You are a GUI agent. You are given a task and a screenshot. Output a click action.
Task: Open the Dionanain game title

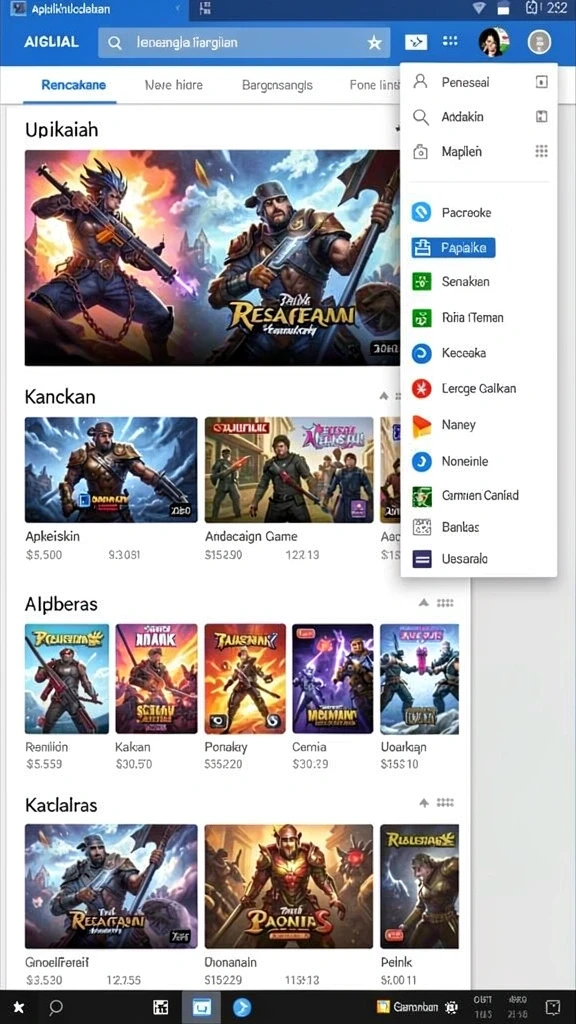[231, 963]
